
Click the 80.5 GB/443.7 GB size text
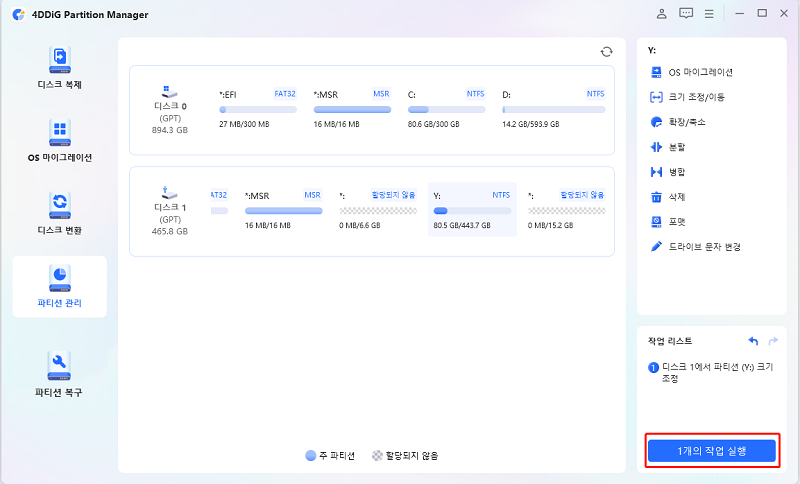462,225
